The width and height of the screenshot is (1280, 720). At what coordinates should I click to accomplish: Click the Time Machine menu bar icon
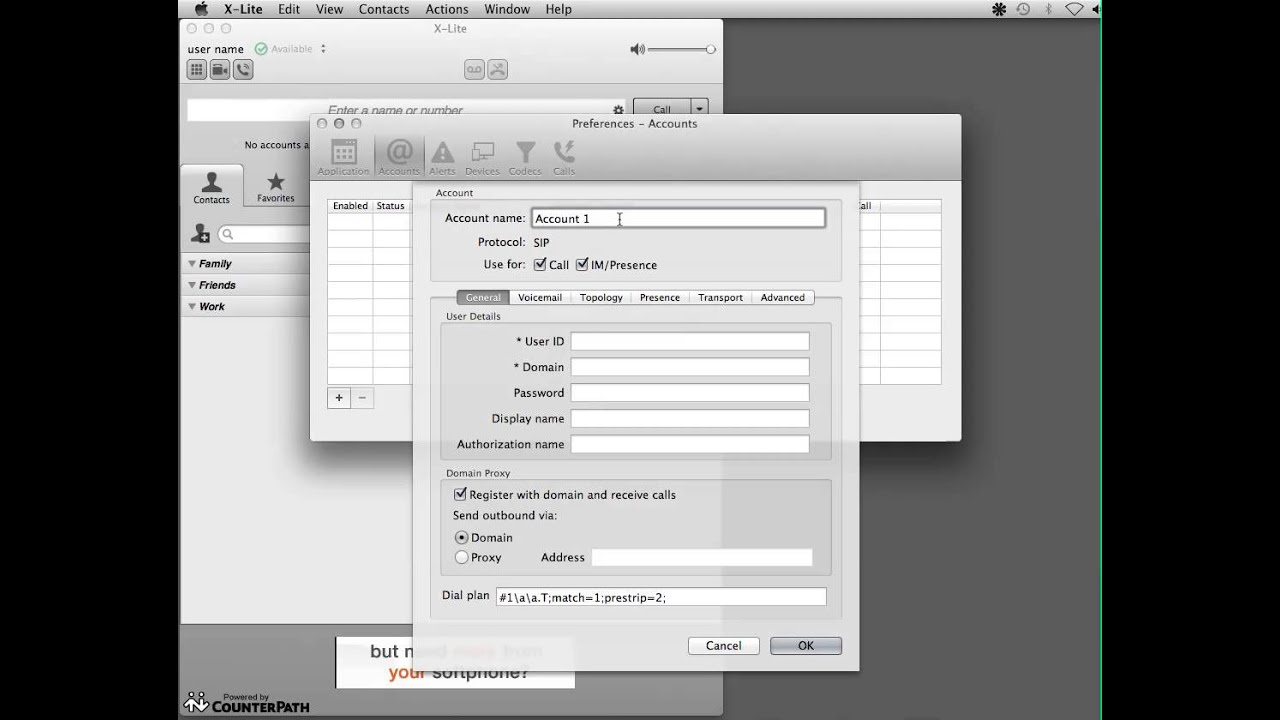(1023, 9)
